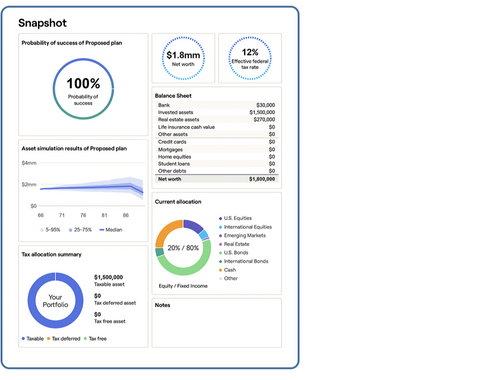Screen dimensions: 500x380
Task: Click the Tax free legend item
Action: point(95,339)
